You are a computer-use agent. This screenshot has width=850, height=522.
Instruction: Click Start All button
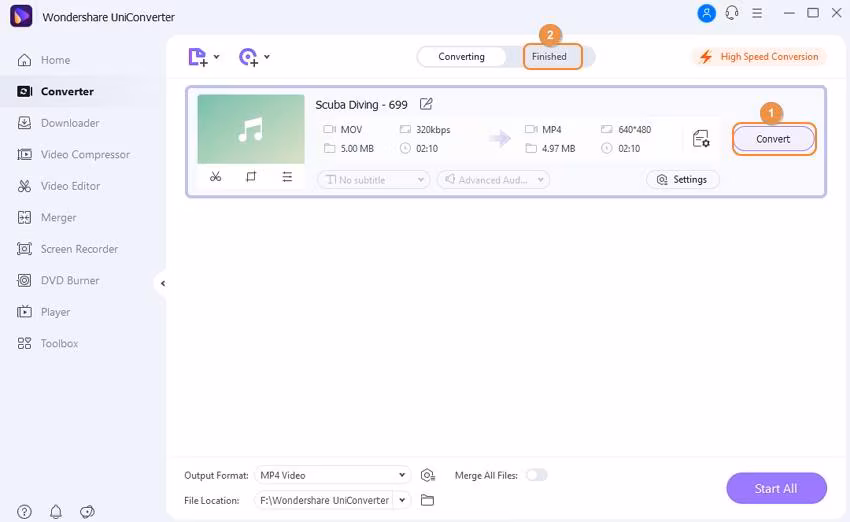[776, 488]
